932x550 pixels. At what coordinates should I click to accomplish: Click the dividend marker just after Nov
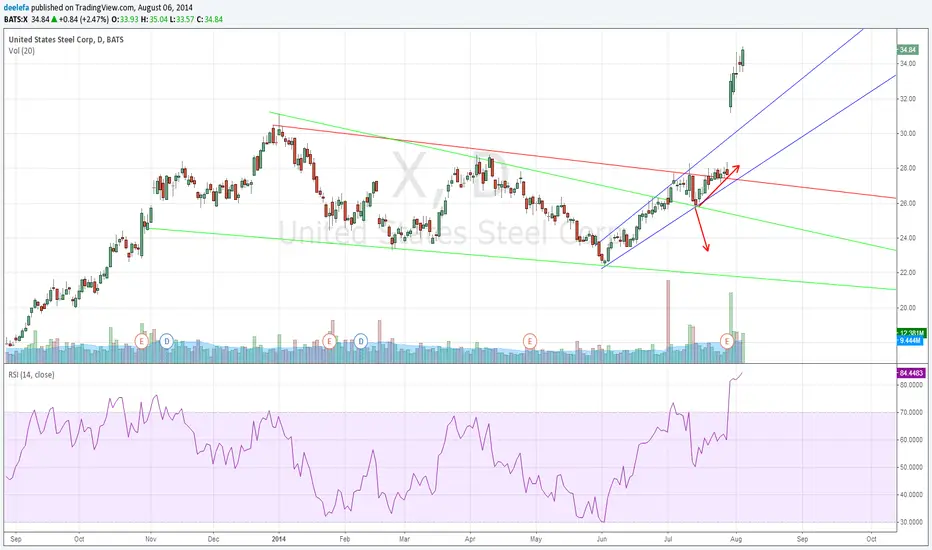(166, 341)
